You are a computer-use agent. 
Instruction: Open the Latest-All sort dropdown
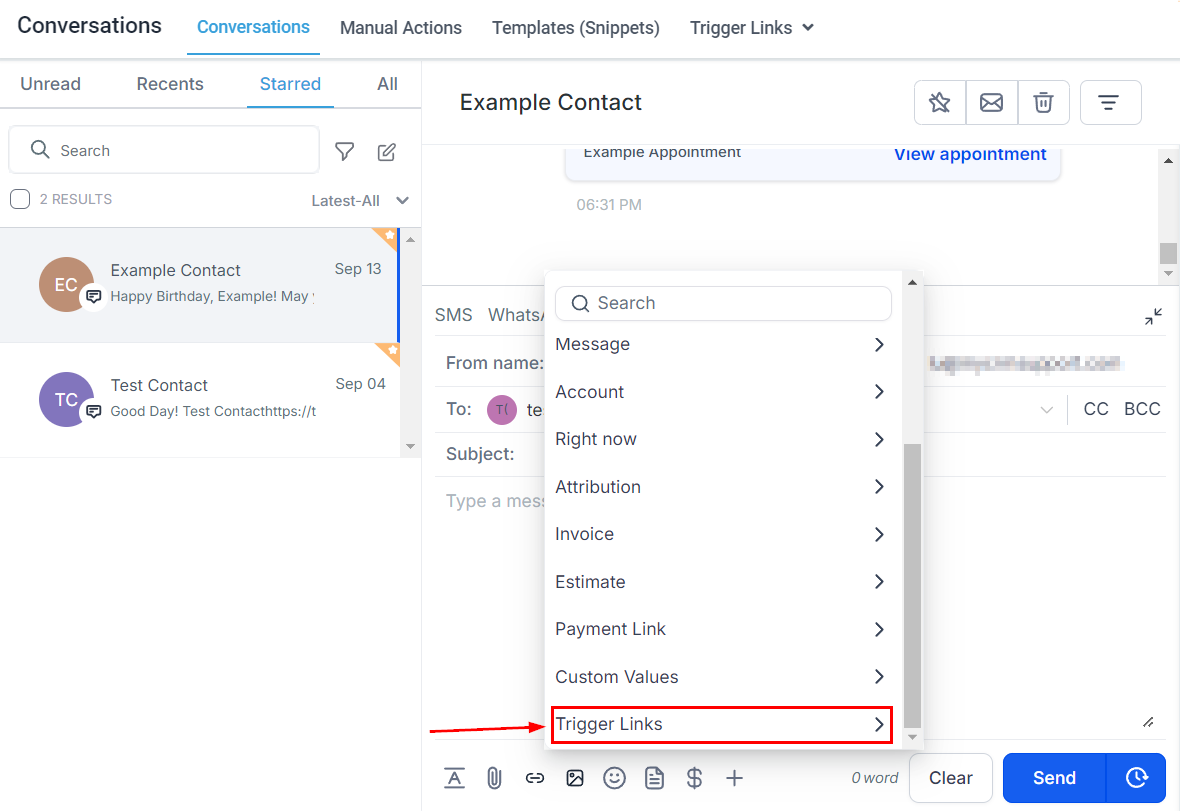[x=360, y=201]
